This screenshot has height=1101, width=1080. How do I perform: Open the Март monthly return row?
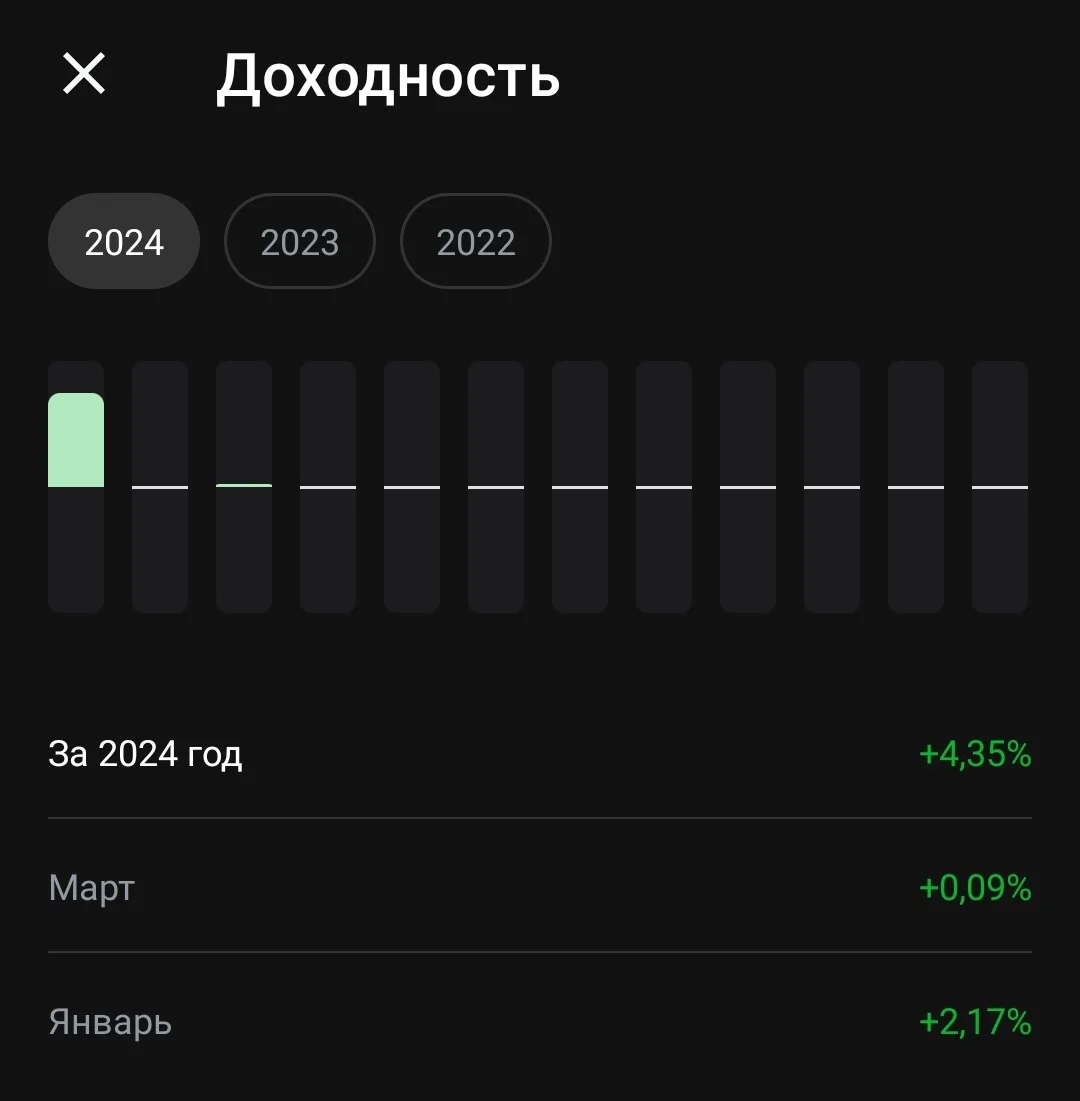click(x=540, y=888)
